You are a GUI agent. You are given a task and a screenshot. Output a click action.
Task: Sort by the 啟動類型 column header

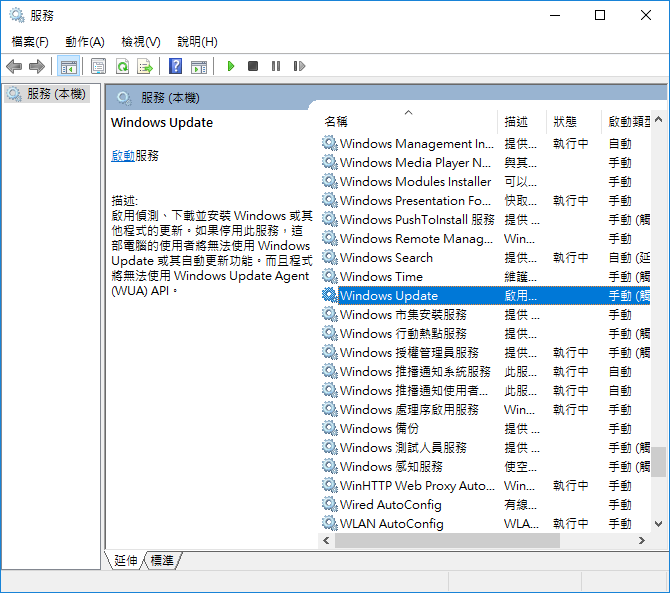[626, 122]
